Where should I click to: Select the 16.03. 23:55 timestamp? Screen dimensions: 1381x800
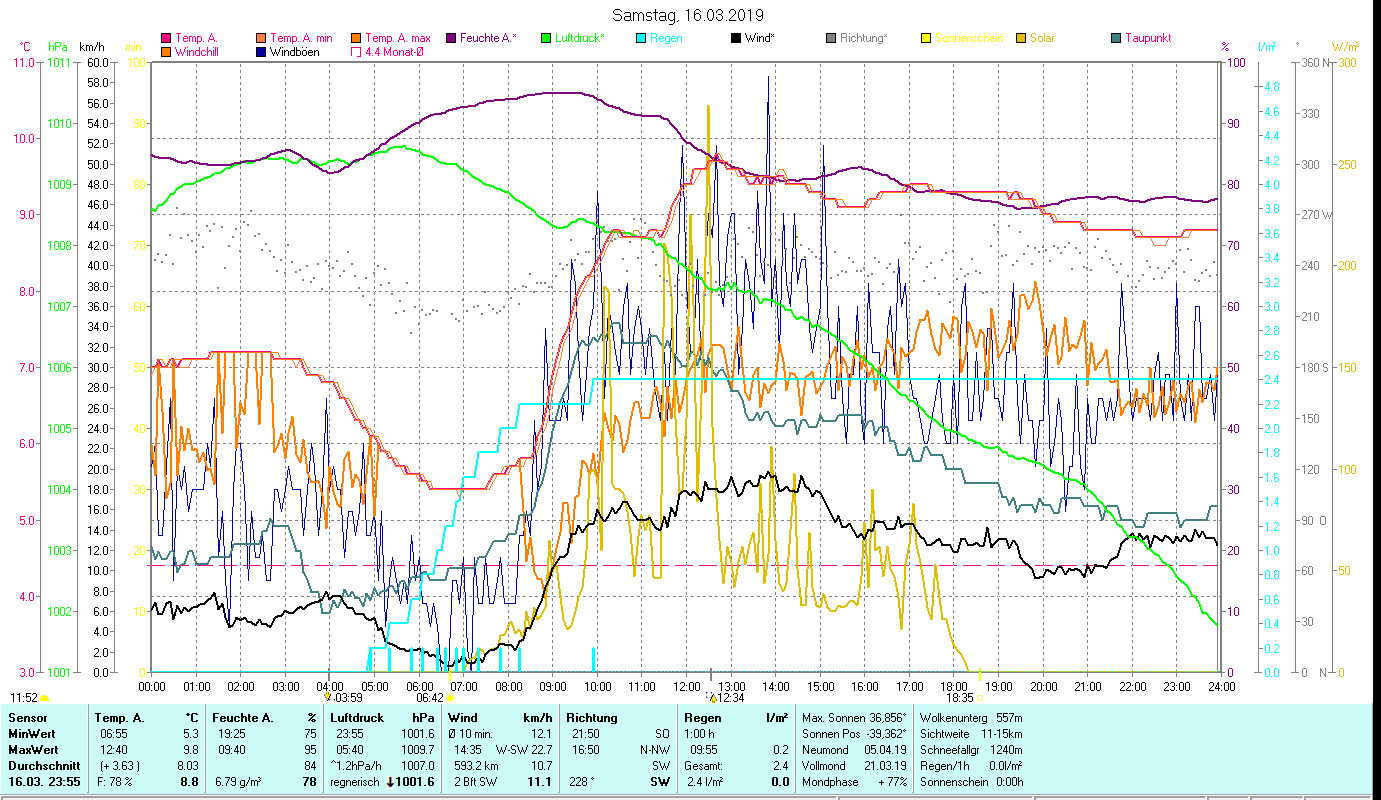pyautogui.click(x=44, y=782)
